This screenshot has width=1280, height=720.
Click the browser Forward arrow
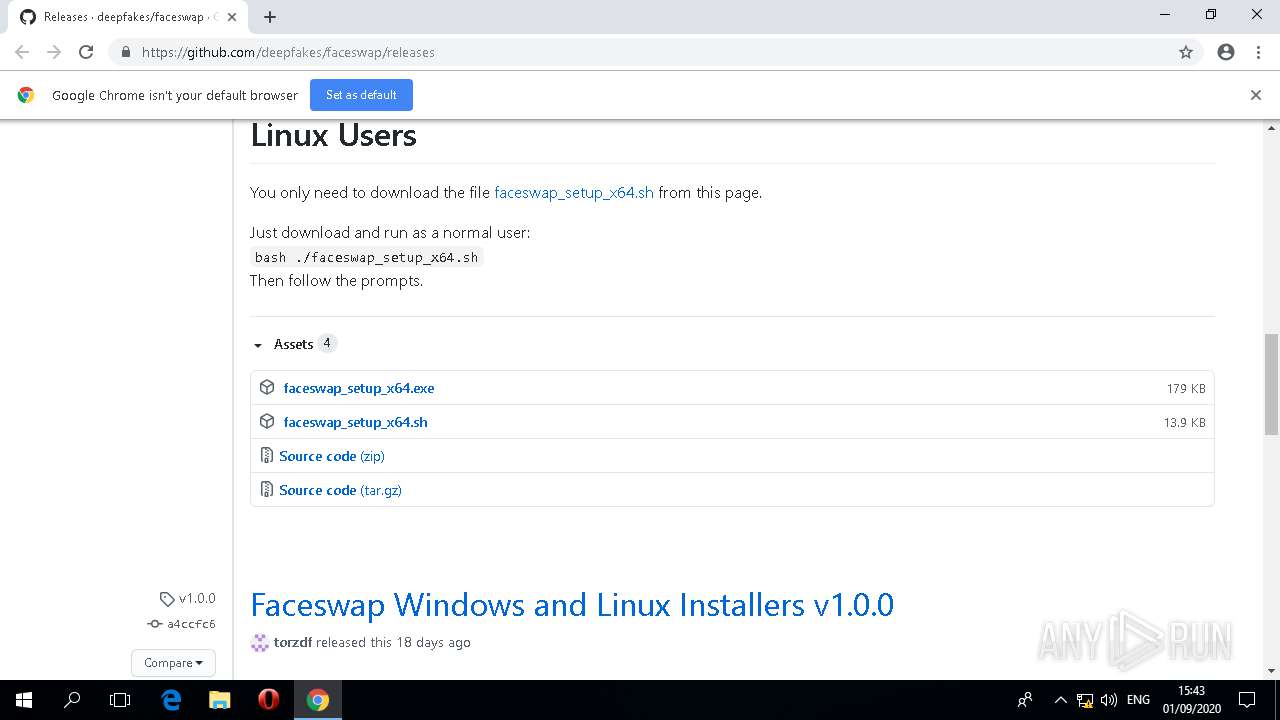click(x=54, y=52)
